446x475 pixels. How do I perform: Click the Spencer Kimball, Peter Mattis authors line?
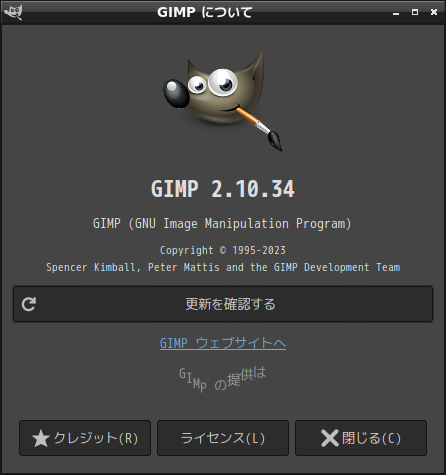pos(223,267)
